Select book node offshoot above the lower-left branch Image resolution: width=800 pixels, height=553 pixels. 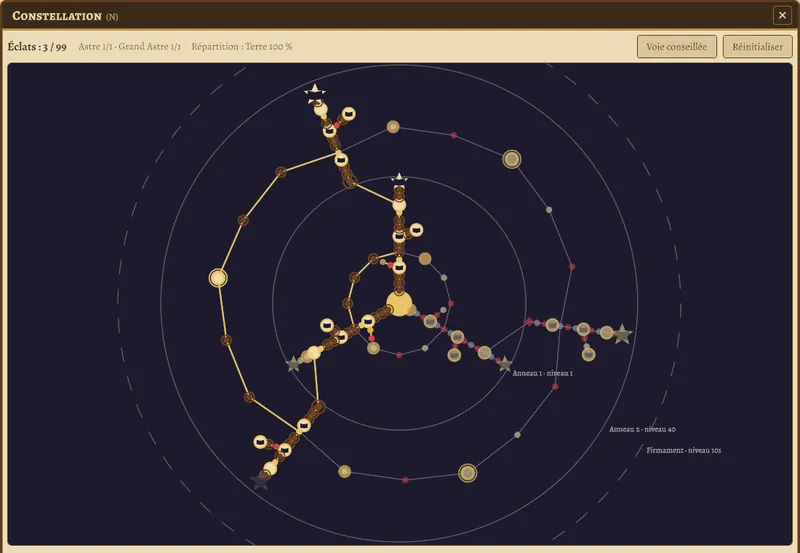click(327, 325)
